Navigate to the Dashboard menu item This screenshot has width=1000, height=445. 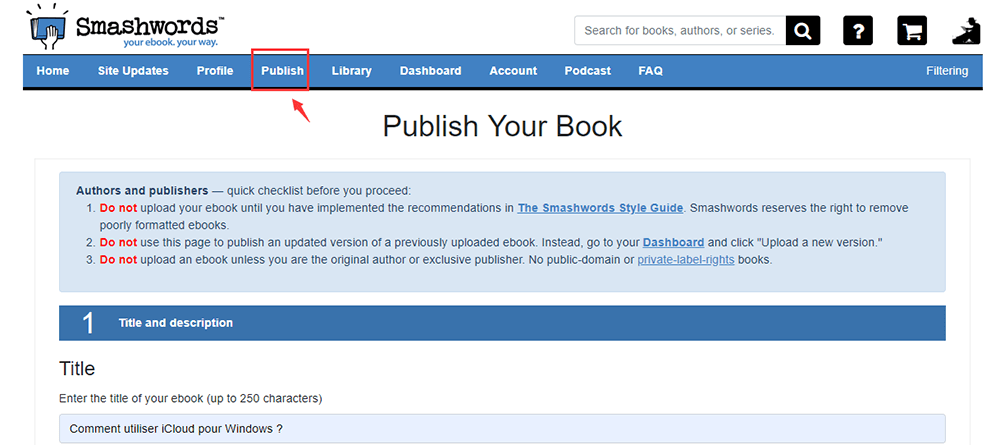pos(430,71)
